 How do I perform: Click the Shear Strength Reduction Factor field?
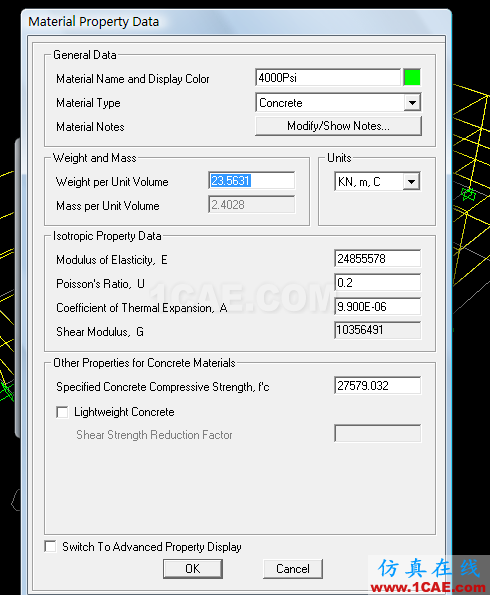pos(377,433)
